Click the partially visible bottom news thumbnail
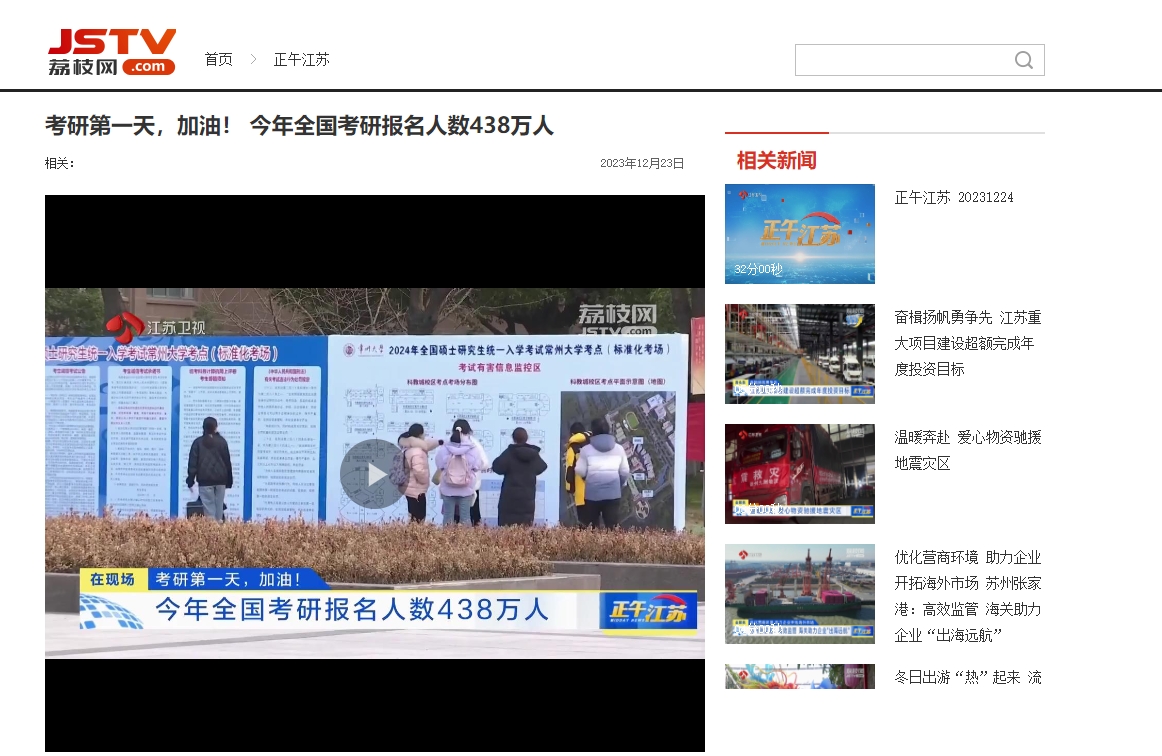Screen dimensions: 1162x756 [x=799, y=677]
